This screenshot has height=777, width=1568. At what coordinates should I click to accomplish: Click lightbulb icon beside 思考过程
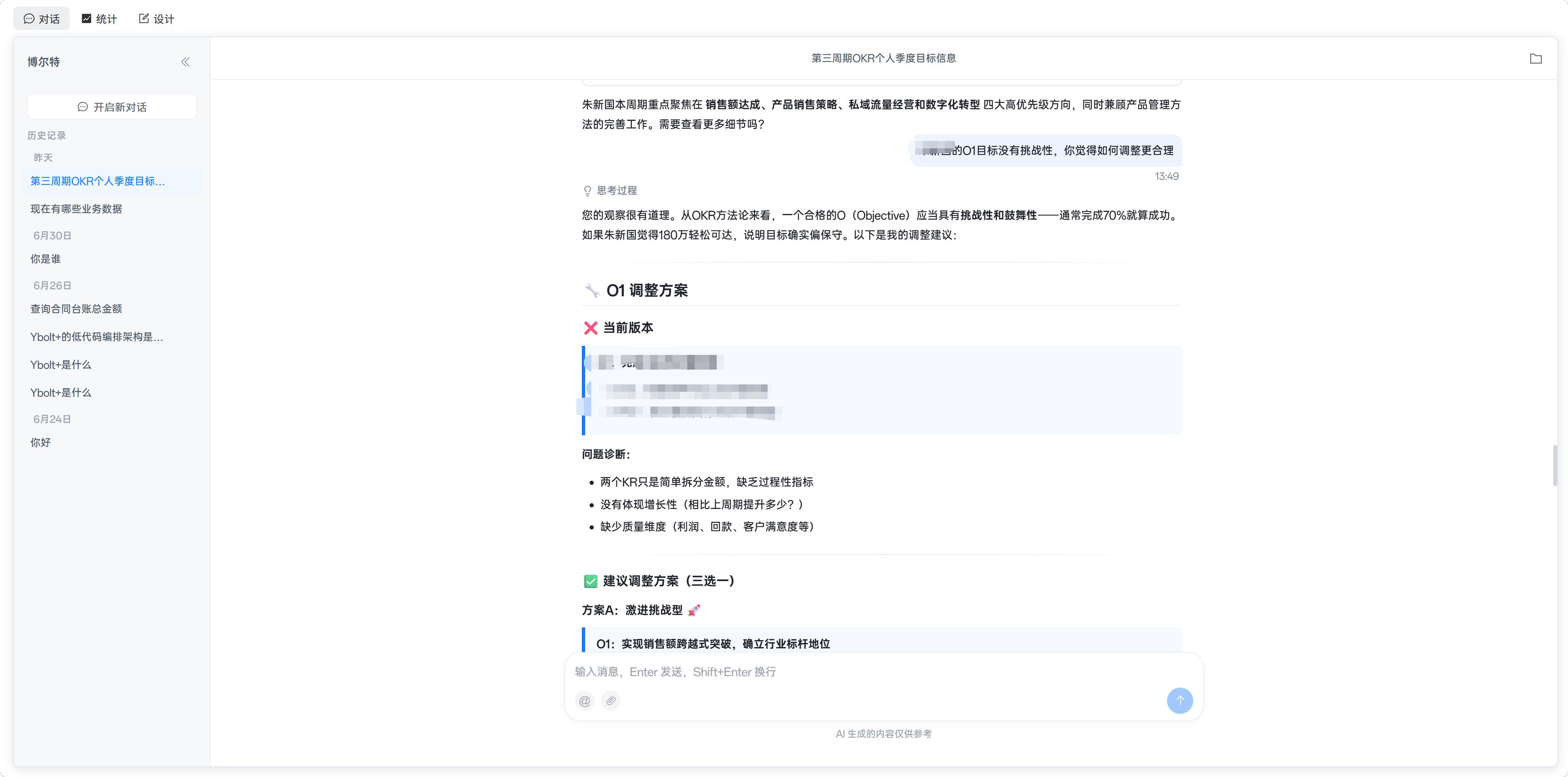[x=588, y=191]
